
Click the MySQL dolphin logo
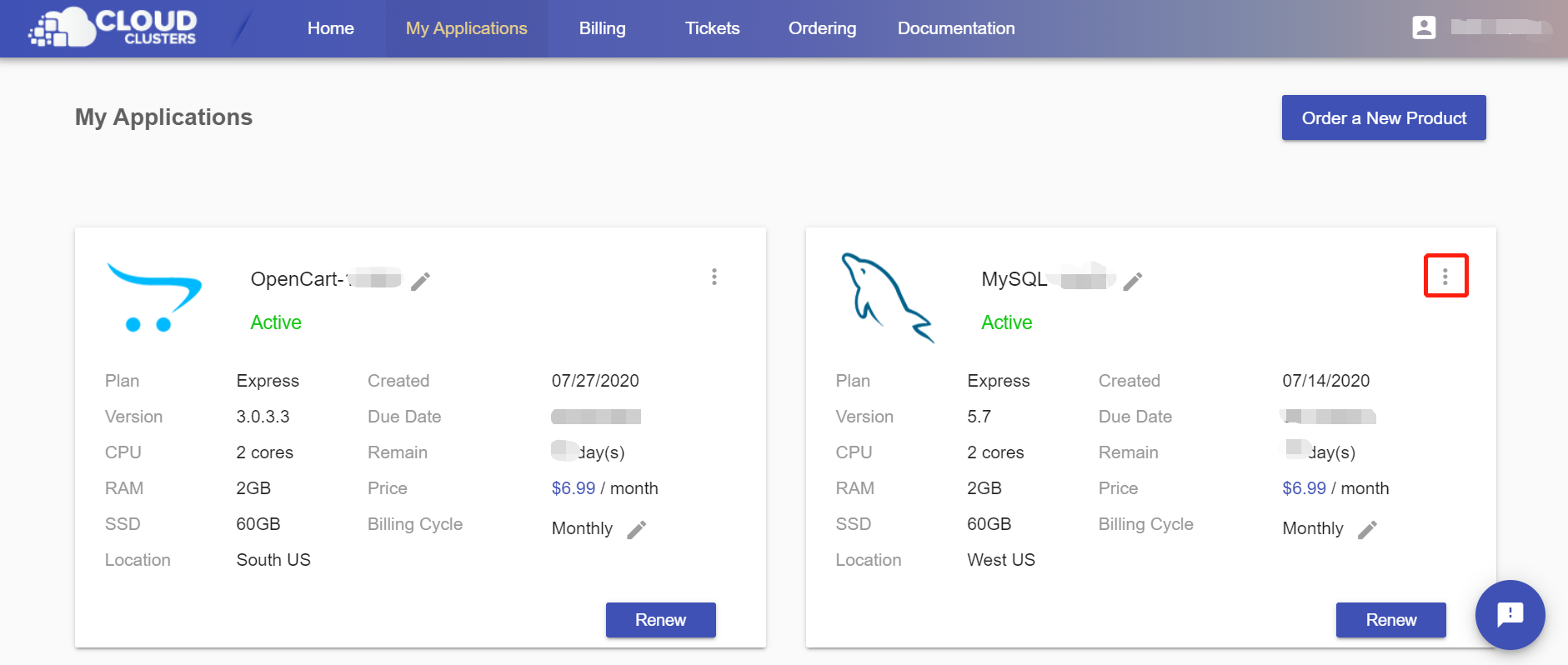pos(887,297)
